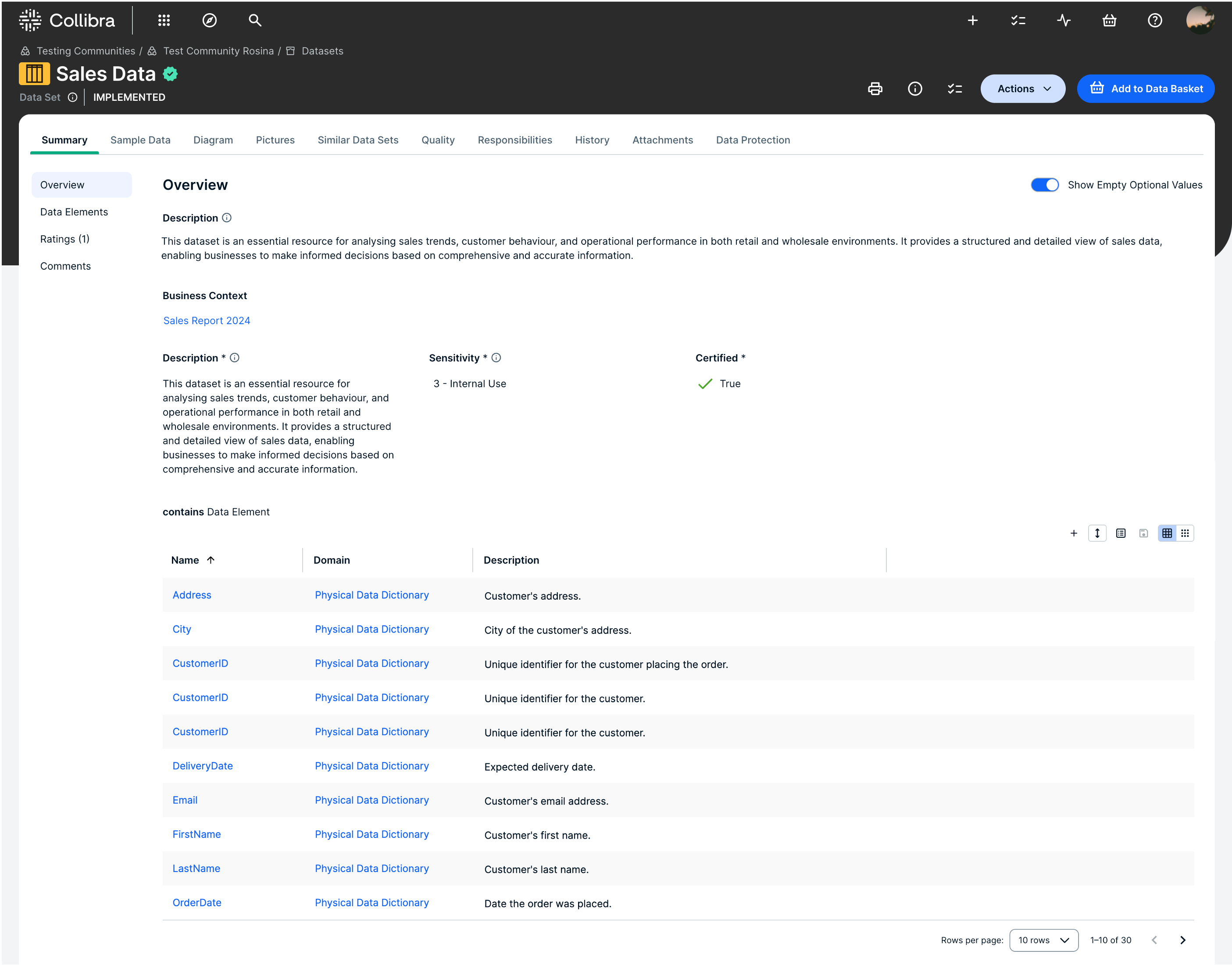
Task: Open the help question mark icon
Action: point(1155,20)
